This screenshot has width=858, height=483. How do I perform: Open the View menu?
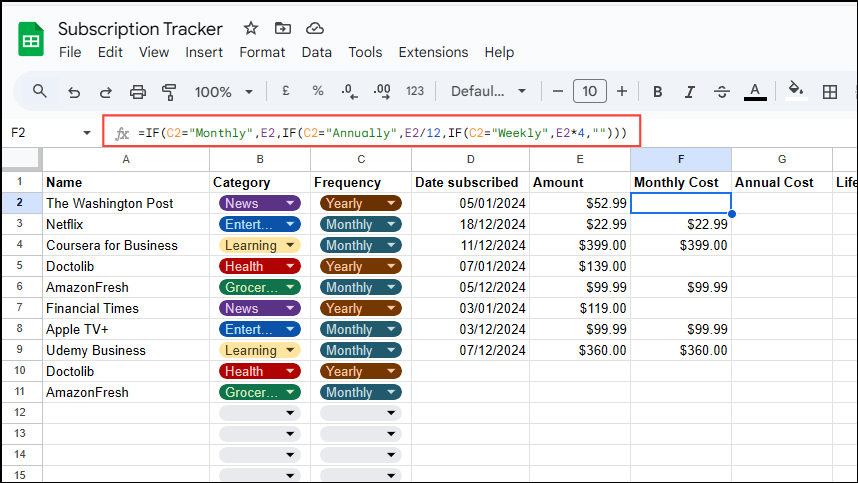[154, 52]
